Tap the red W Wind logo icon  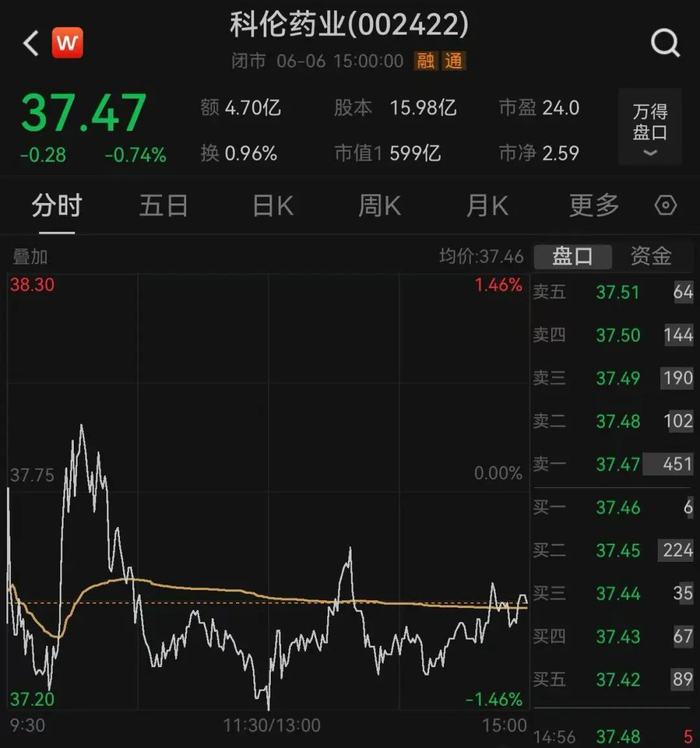click(x=67, y=43)
